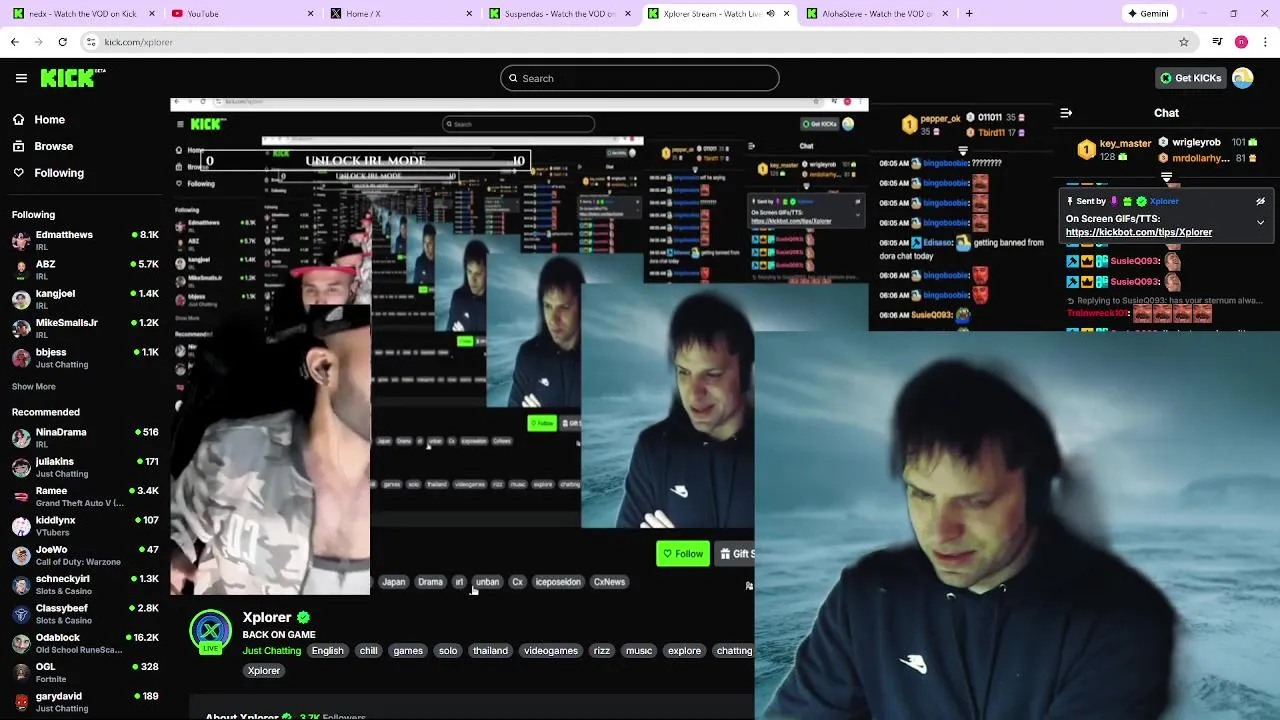1280x720 pixels.
Task: Open garydavid recommended channel
Action: pos(85,702)
